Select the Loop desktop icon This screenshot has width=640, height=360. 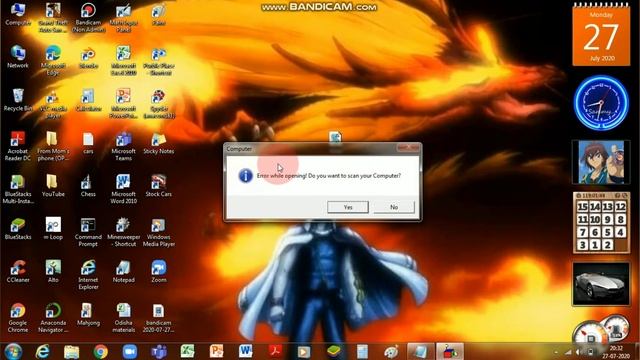(x=53, y=229)
